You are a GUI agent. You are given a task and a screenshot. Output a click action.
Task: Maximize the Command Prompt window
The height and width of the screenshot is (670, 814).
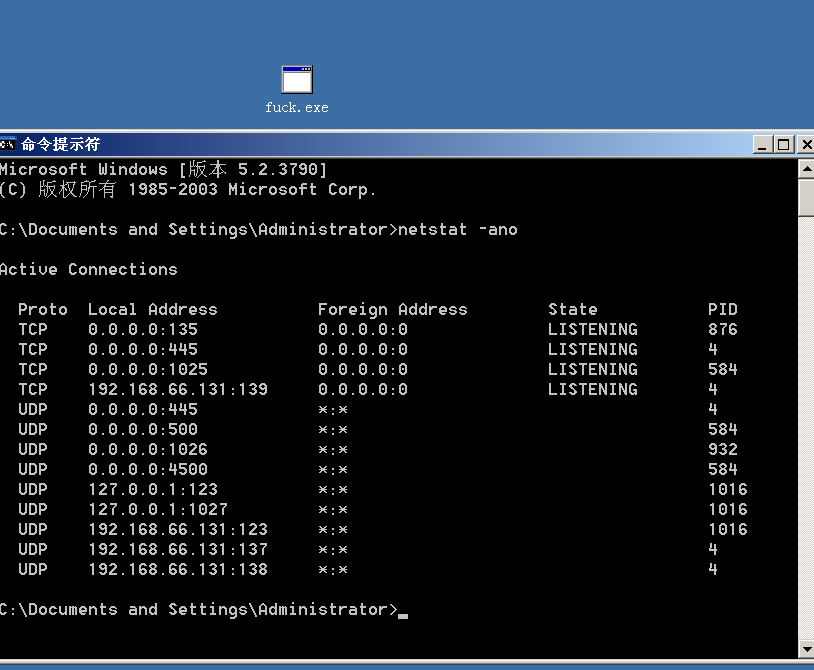(x=783, y=144)
